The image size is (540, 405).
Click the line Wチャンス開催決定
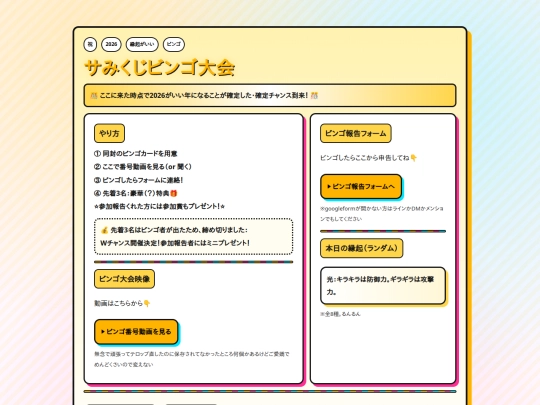[175, 243]
